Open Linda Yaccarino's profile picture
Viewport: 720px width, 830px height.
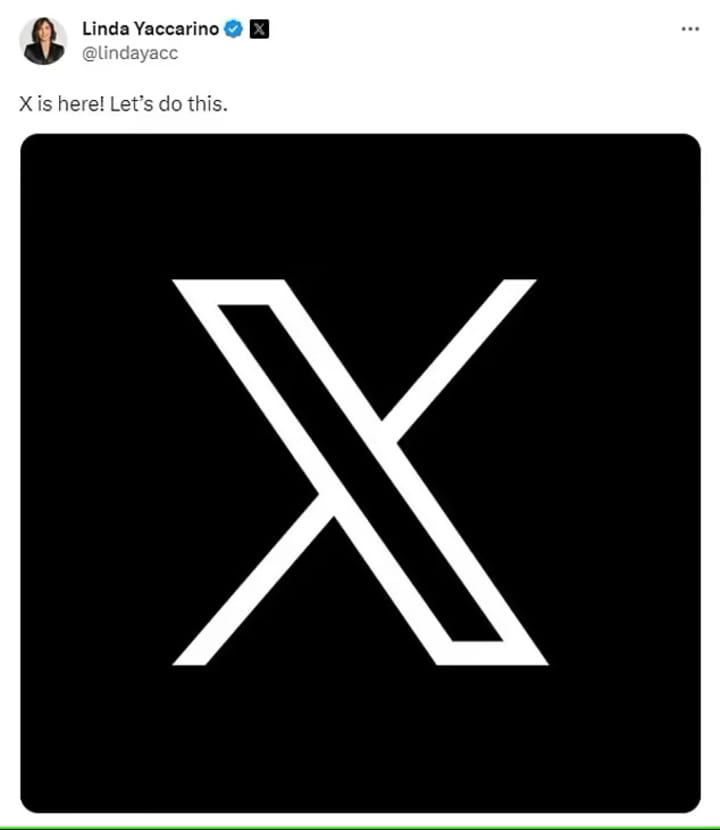coord(43,41)
